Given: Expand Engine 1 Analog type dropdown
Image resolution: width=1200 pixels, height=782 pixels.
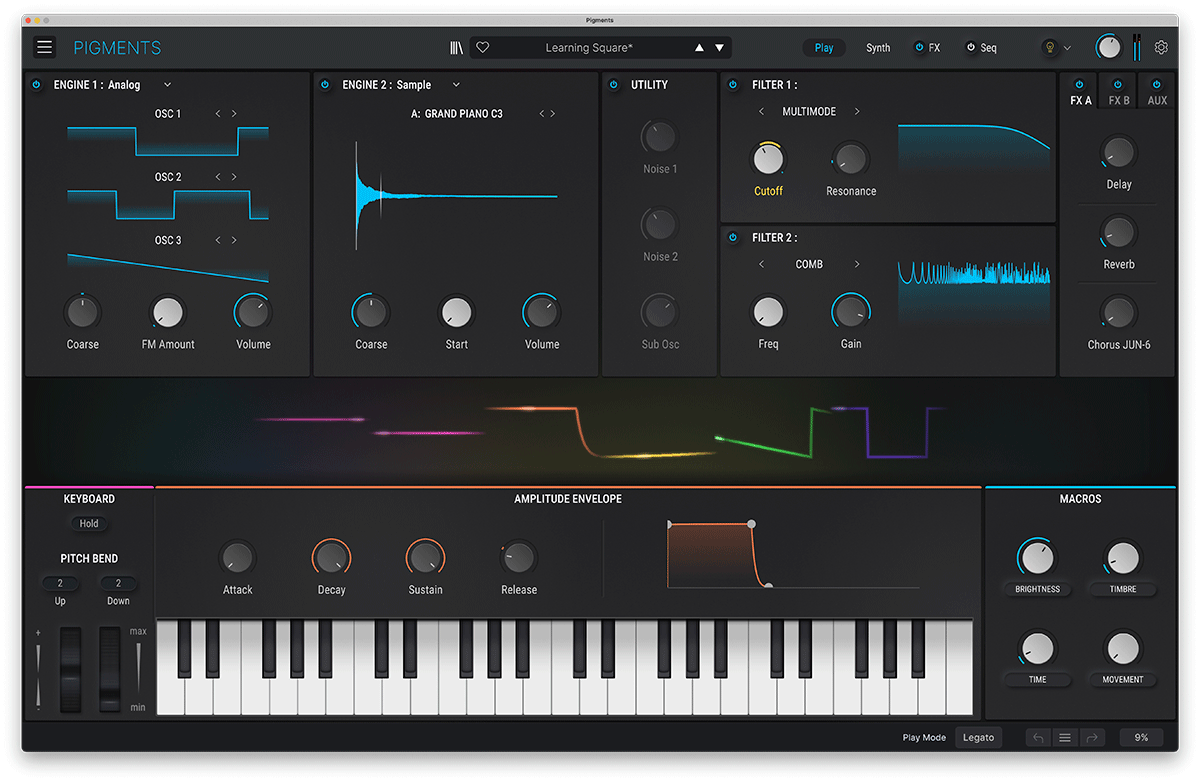Looking at the screenshot, I should point(167,85).
